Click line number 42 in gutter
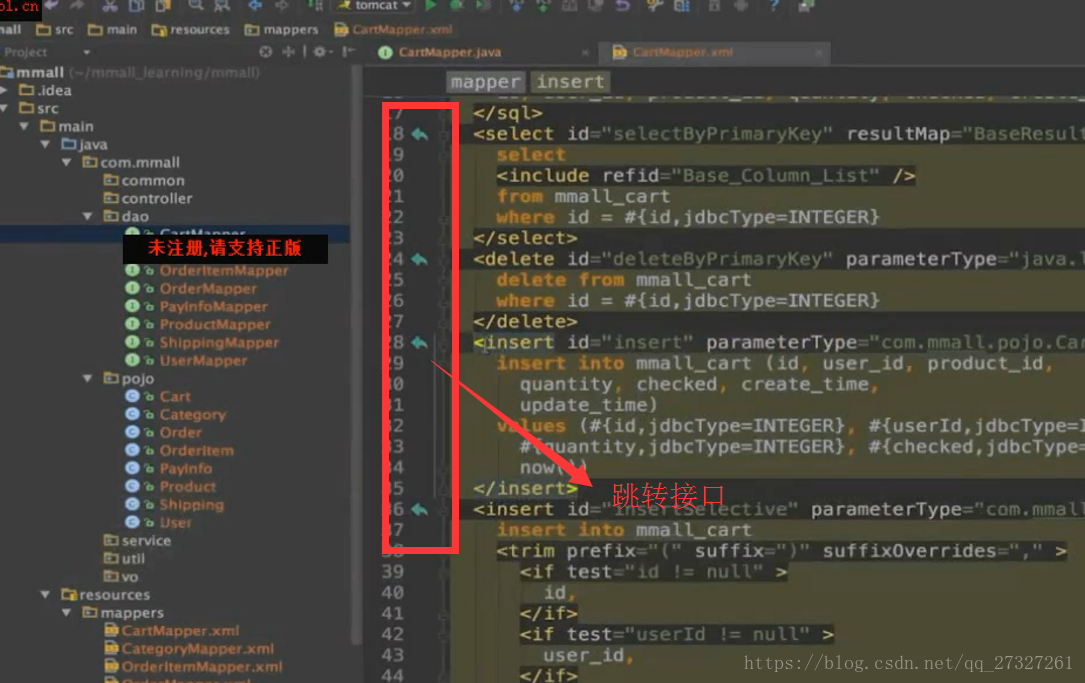 pyautogui.click(x=392, y=635)
